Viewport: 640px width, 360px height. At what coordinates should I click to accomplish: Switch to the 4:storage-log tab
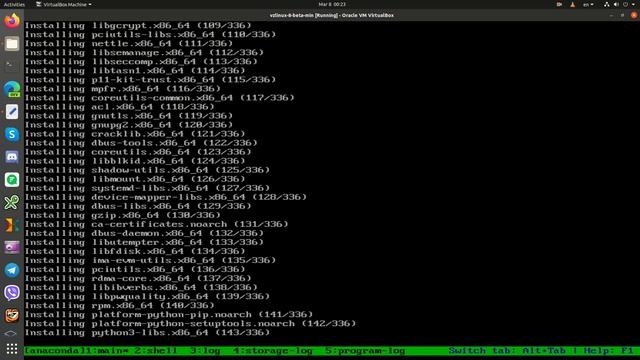tap(273, 351)
